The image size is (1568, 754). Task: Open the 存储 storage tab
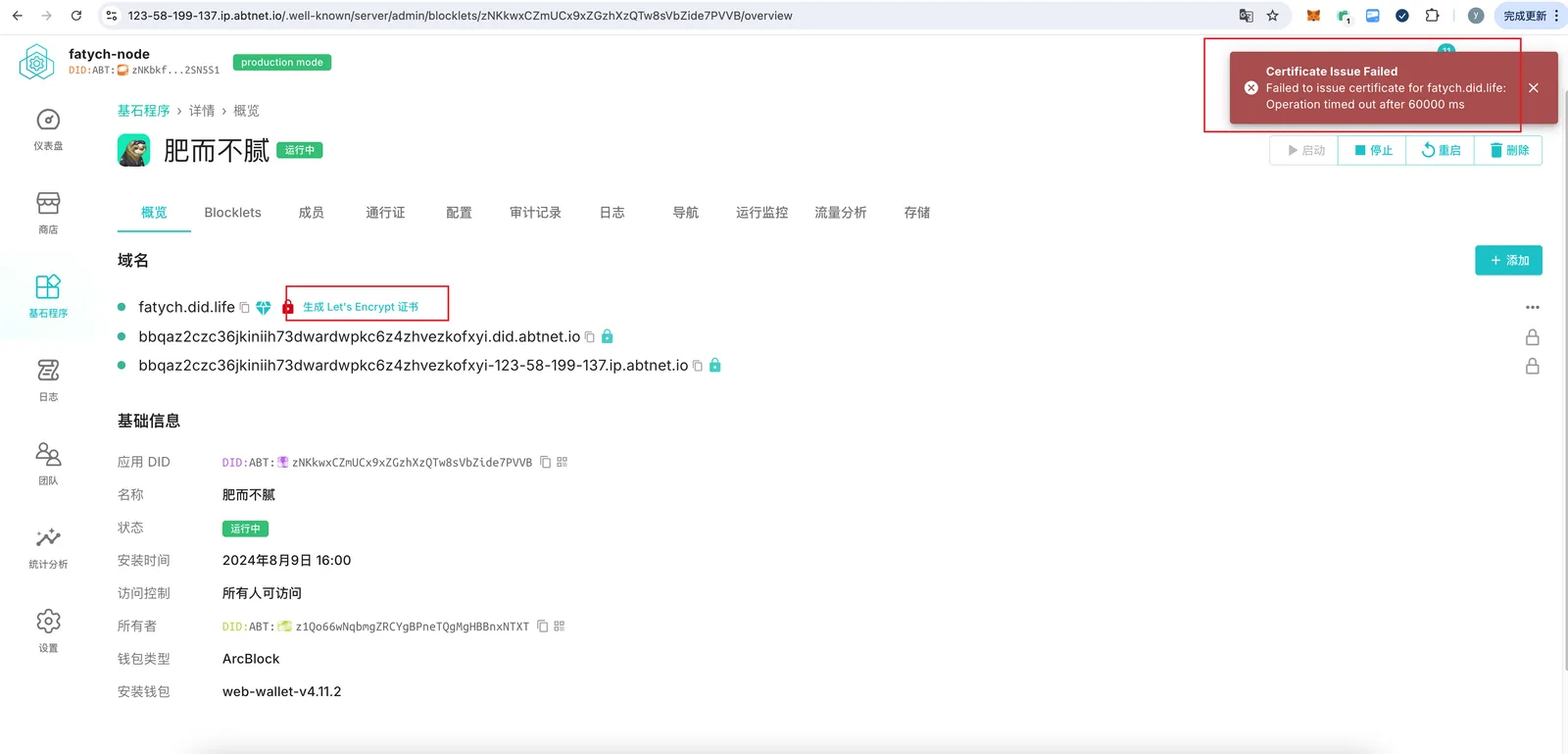click(917, 213)
